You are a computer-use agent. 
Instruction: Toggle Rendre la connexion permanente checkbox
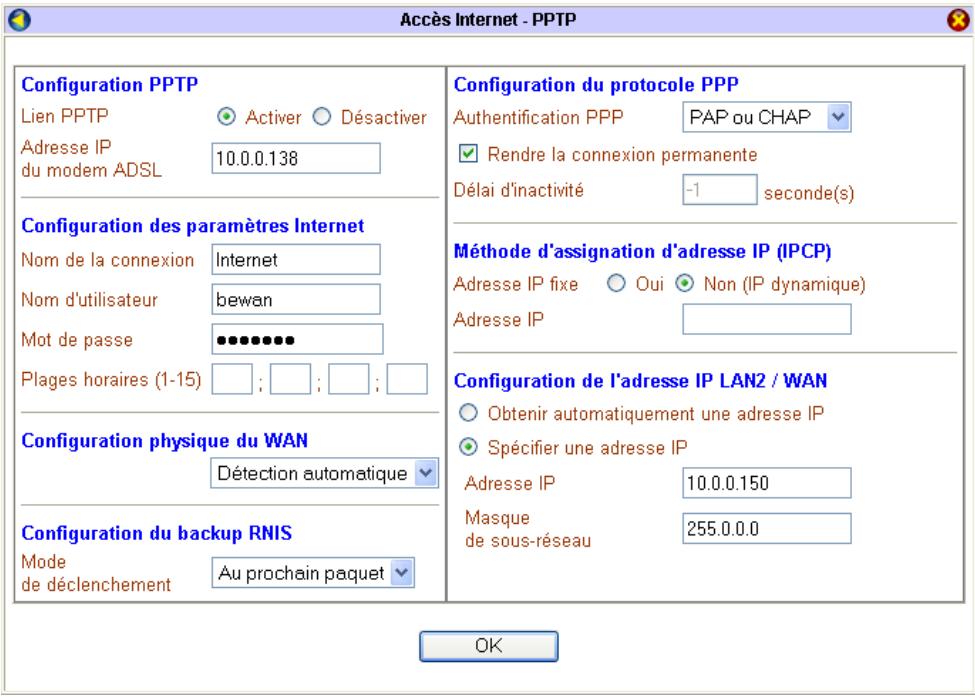click(x=468, y=154)
